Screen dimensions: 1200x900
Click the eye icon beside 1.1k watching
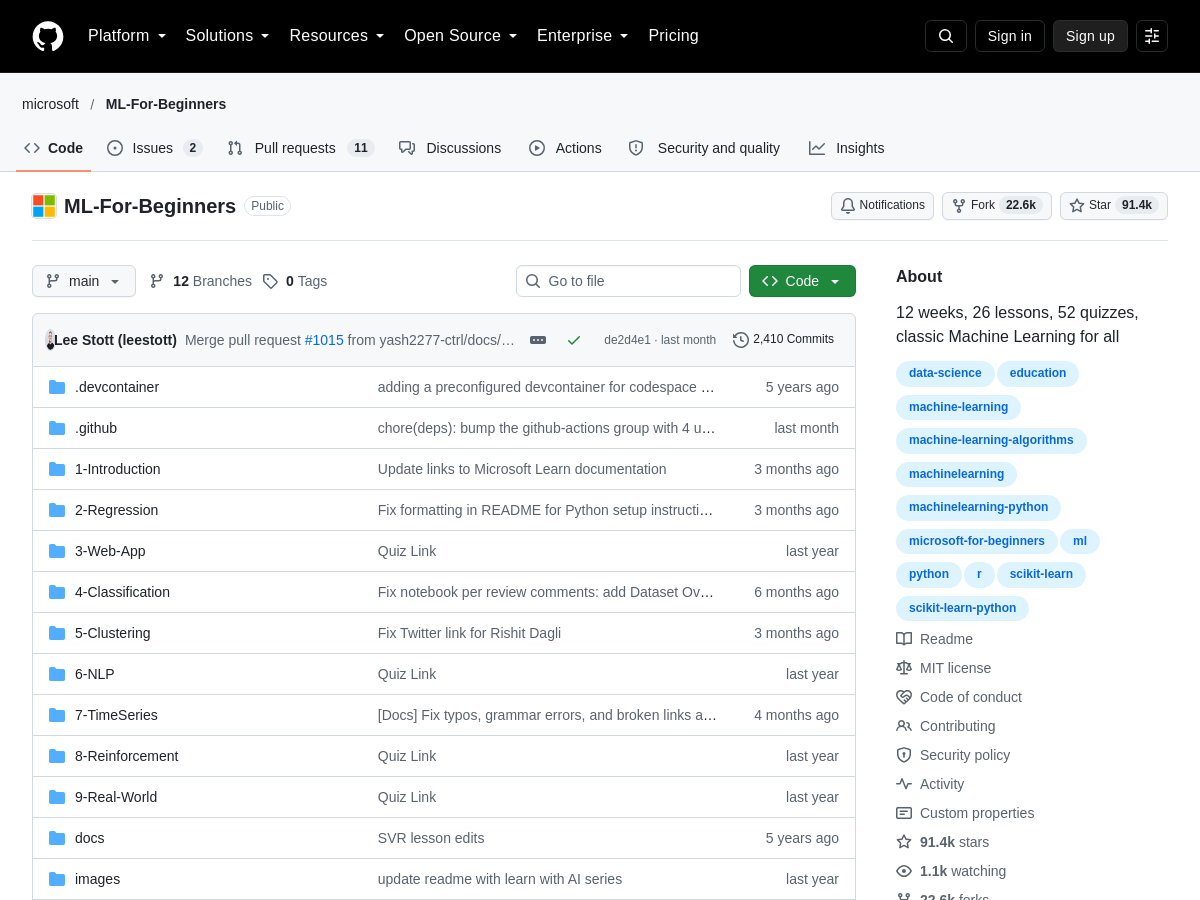coord(904,871)
